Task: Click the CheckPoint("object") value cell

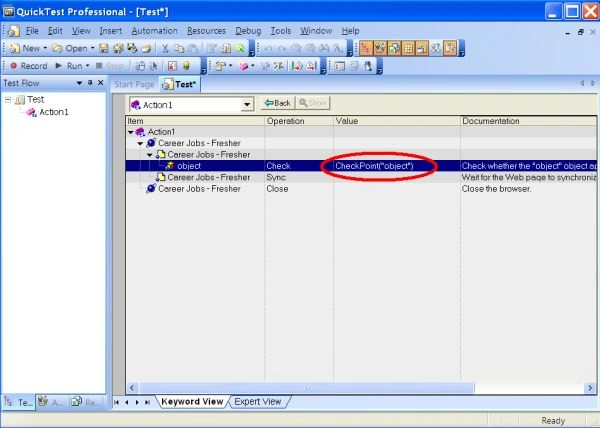Action: (x=396, y=166)
